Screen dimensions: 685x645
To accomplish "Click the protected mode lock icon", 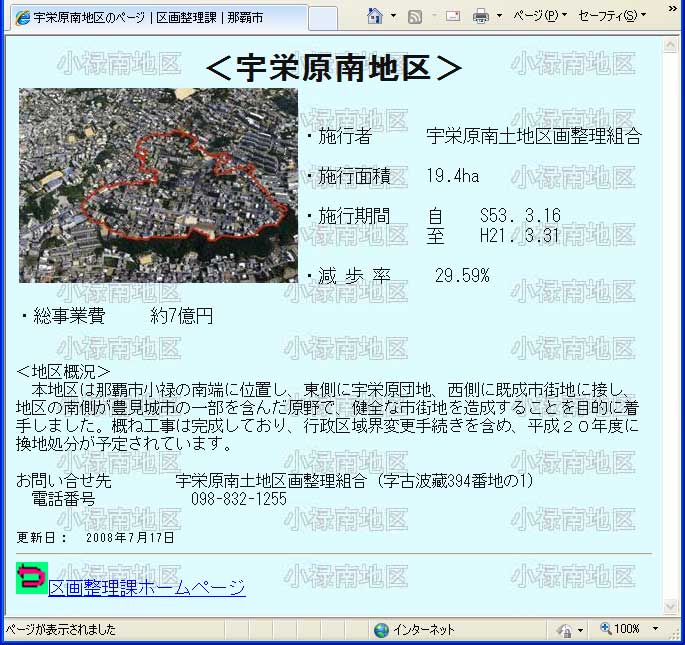I will 565,630.
